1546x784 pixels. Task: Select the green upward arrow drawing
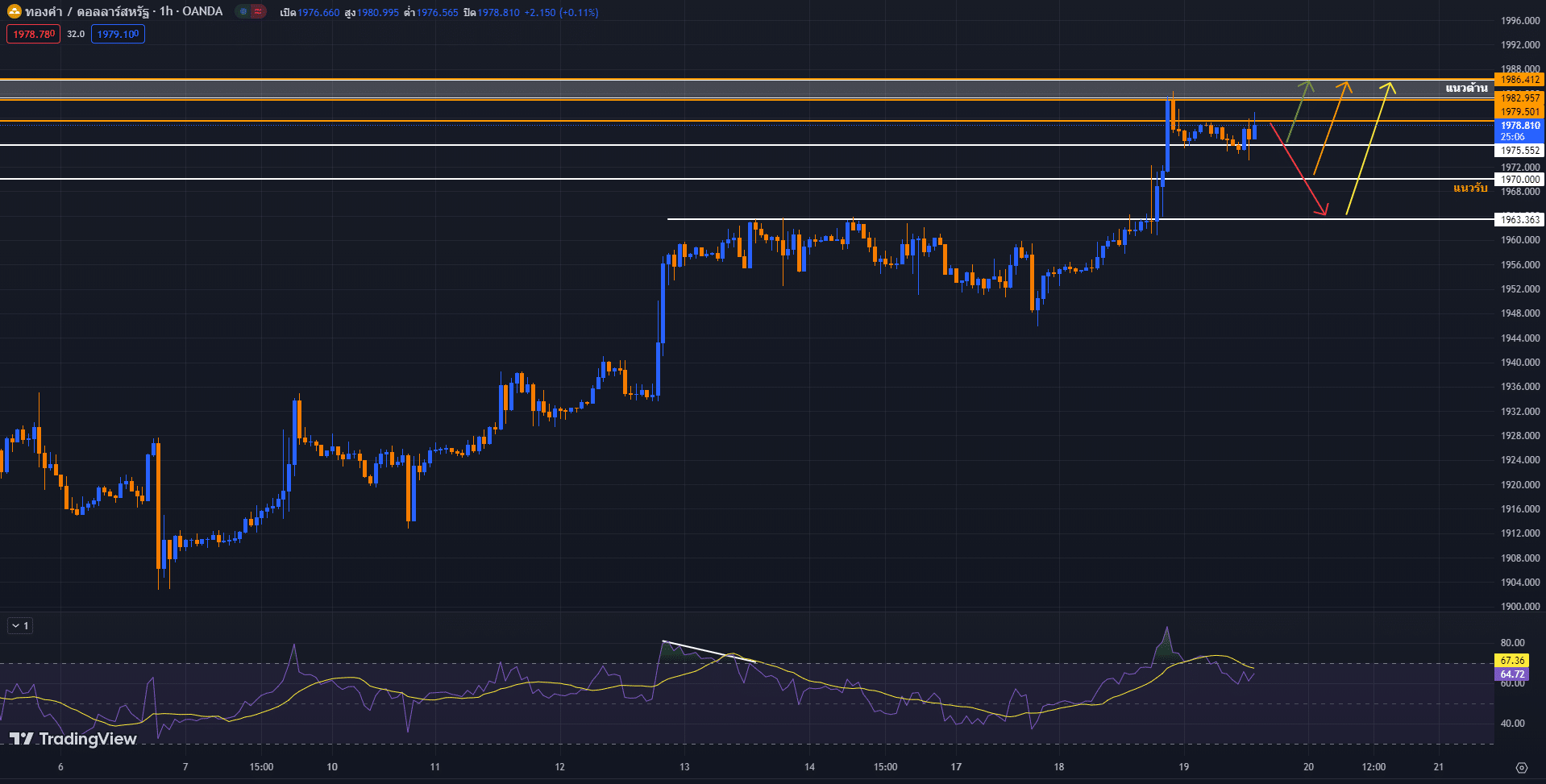pyautogui.click(x=1298, y=111)
